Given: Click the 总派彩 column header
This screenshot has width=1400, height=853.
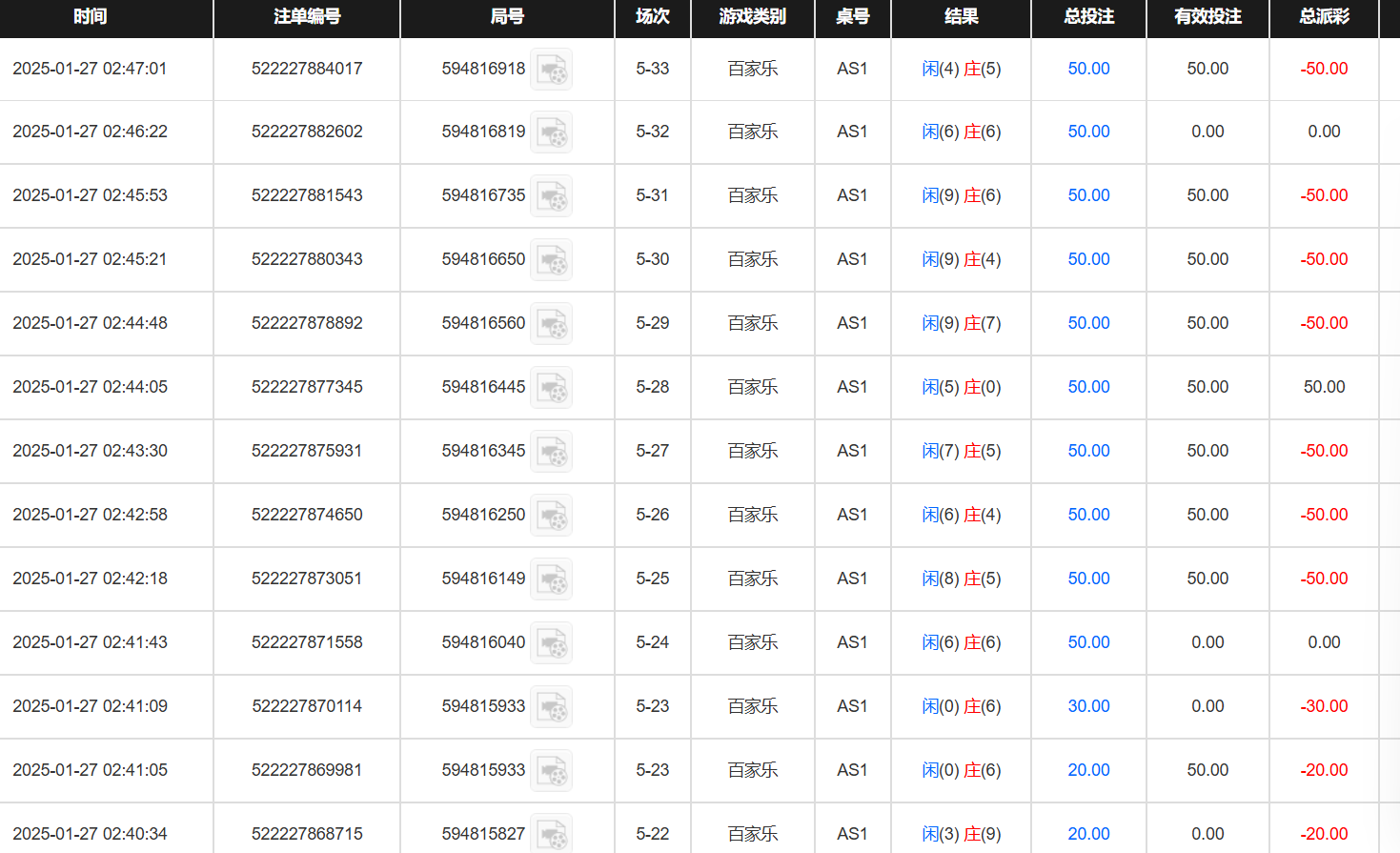Looking at the screenshot, I should [x=1324, y=17].
